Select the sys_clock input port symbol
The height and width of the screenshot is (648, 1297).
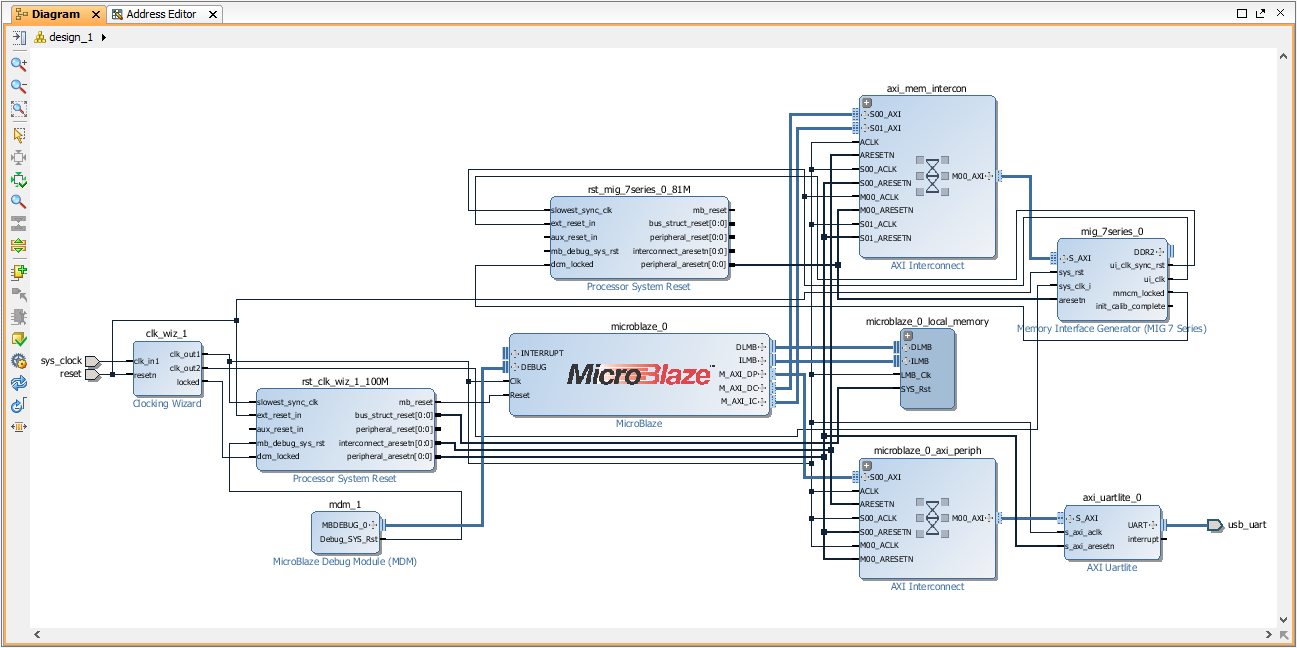pos(93,361)
